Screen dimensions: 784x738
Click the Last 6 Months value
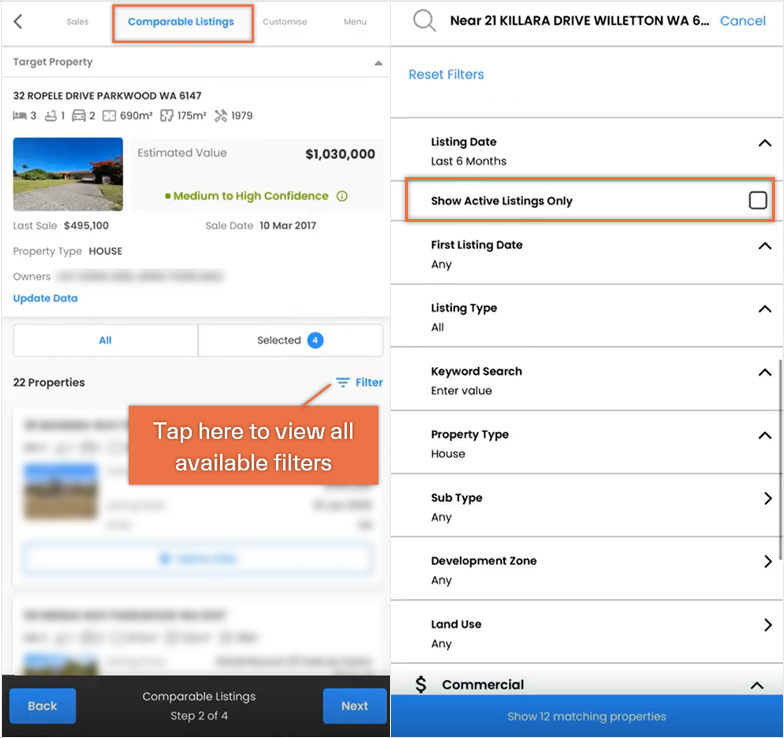coord(468,162)
